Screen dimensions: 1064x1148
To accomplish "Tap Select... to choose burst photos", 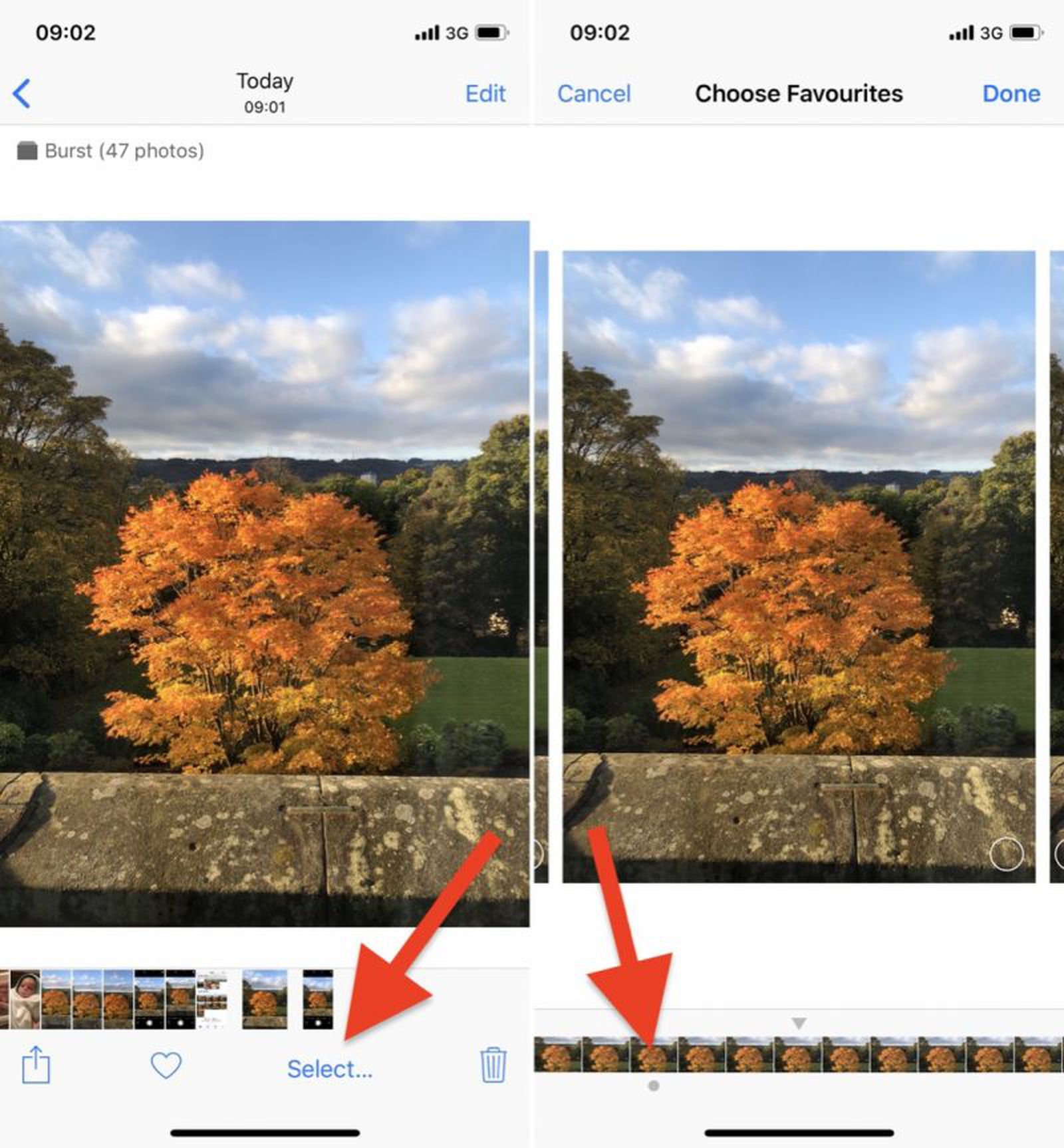I will coord(330,1069).
